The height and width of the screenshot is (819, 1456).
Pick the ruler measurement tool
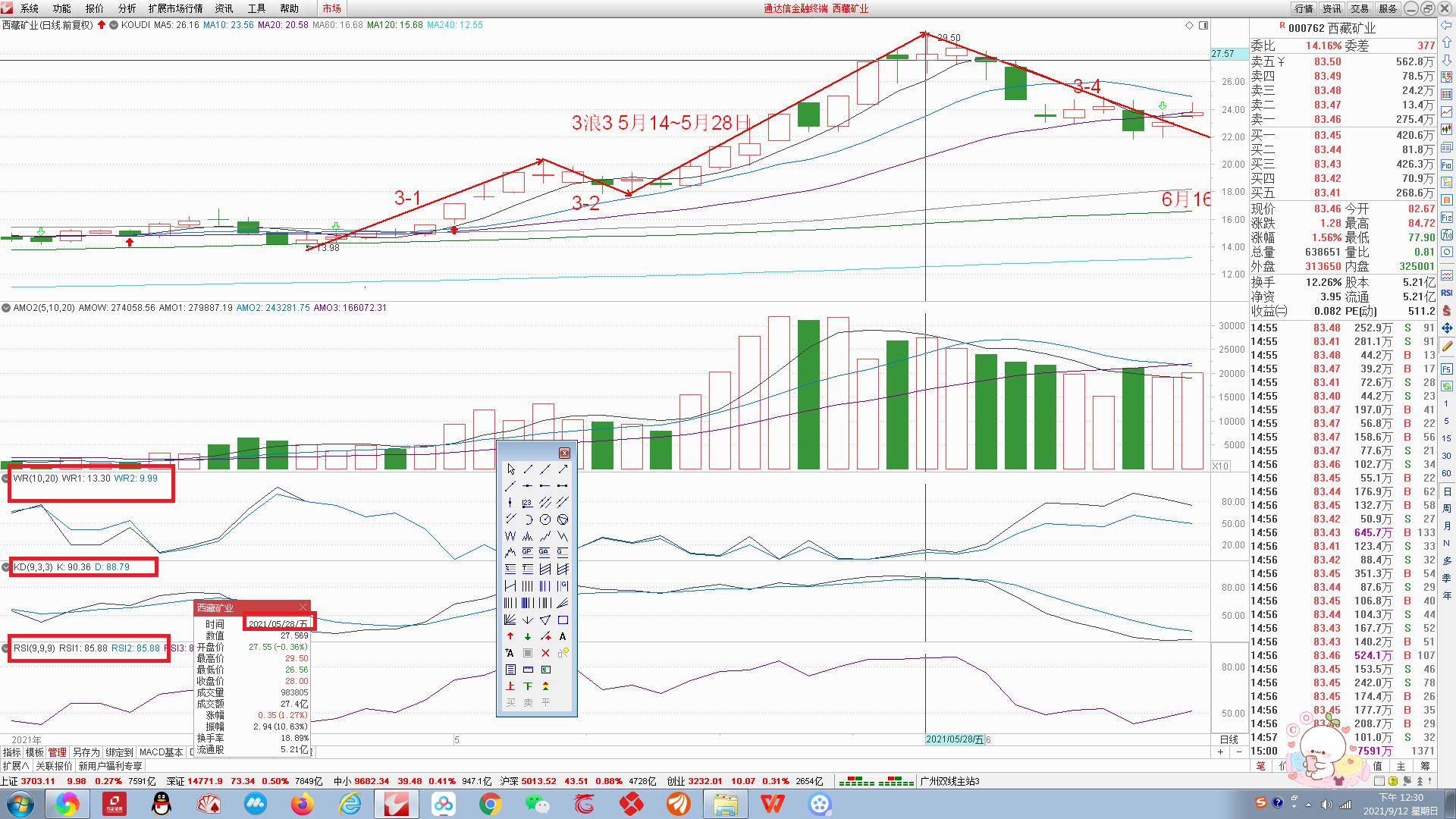(x=528, y=670)
